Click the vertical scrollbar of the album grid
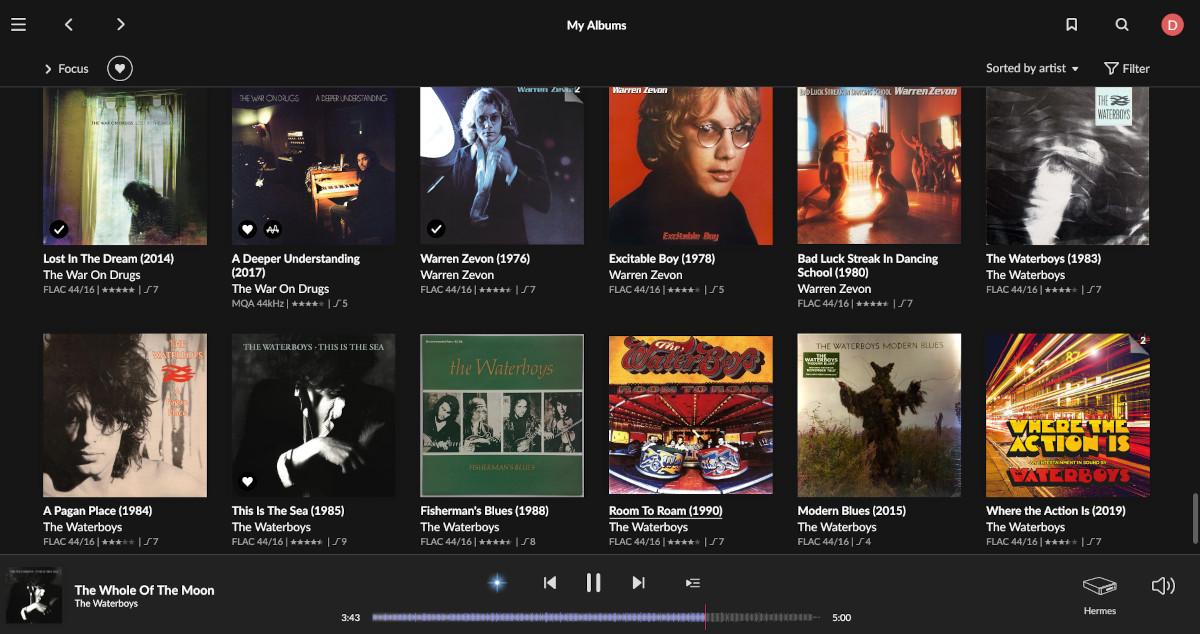Viewport: 1200px width, 634px height. tap(1193, 517)
